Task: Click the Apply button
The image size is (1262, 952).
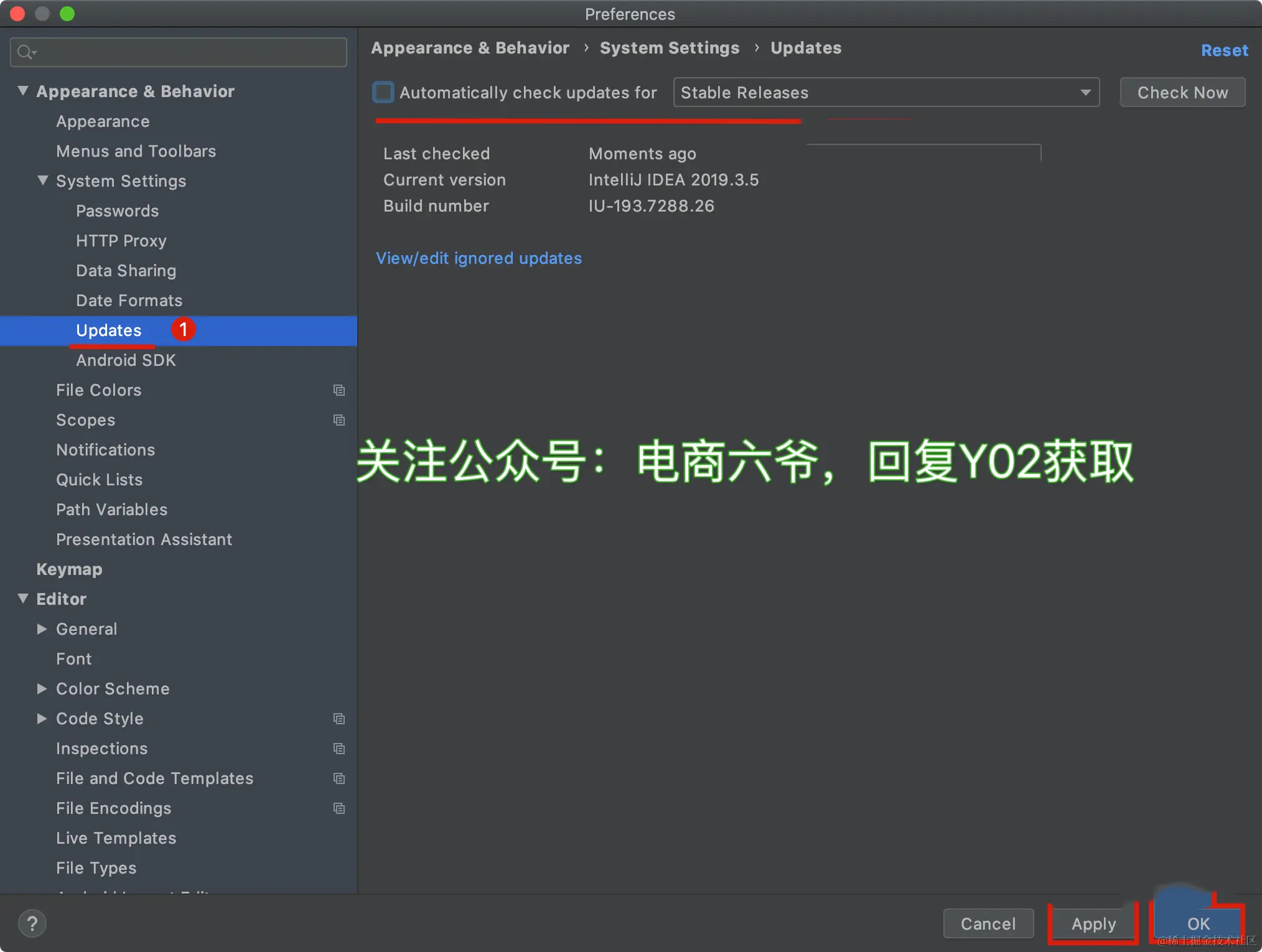Action: 1093,924
